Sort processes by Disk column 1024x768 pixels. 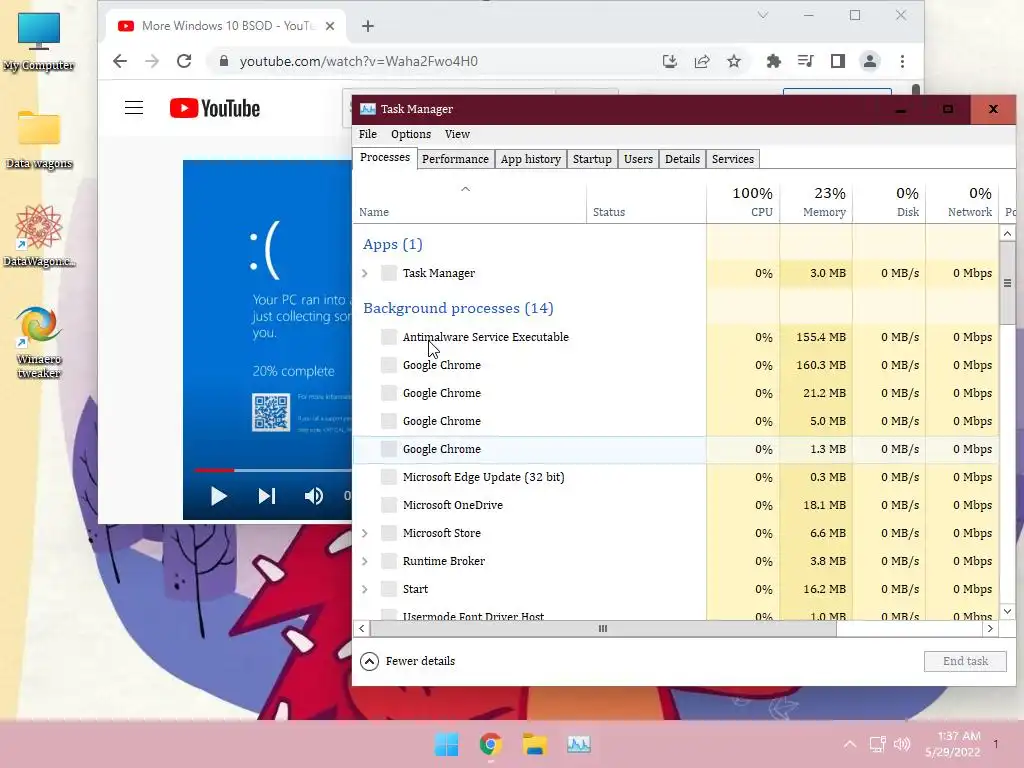click(889, 204)
